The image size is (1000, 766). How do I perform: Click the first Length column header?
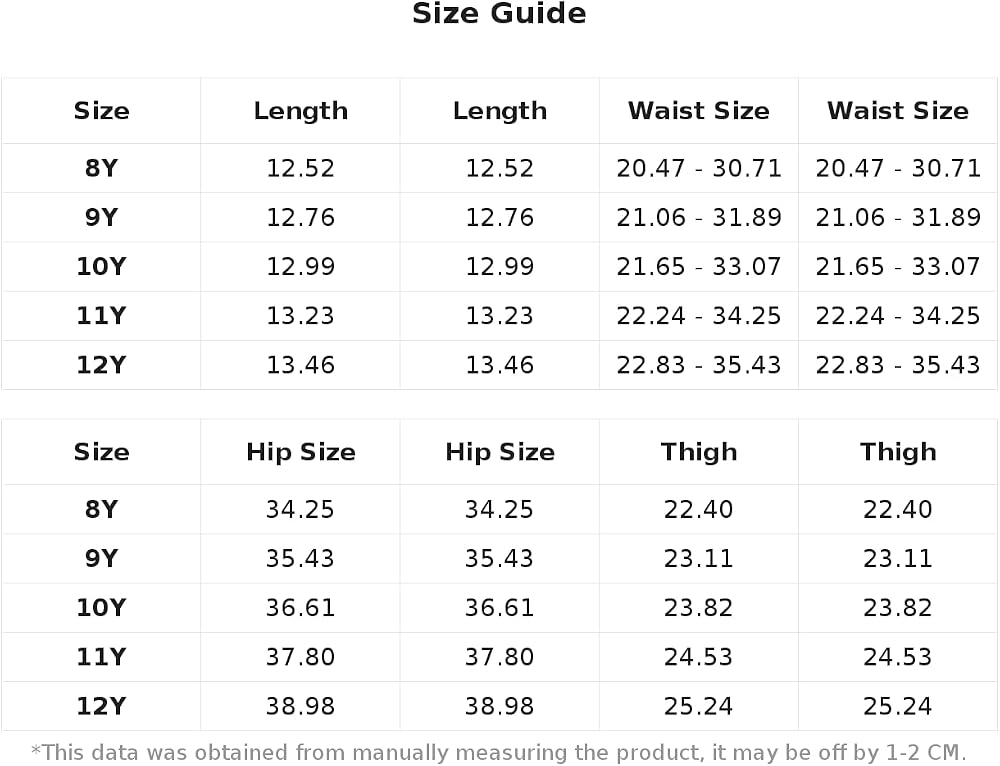pyautogui.click(x=300, y=111)
